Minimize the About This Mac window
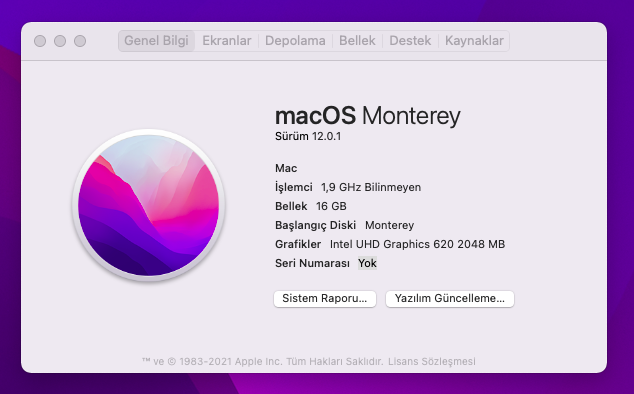The width and height of the screenshot is (634, 394). tap(60, 41)
